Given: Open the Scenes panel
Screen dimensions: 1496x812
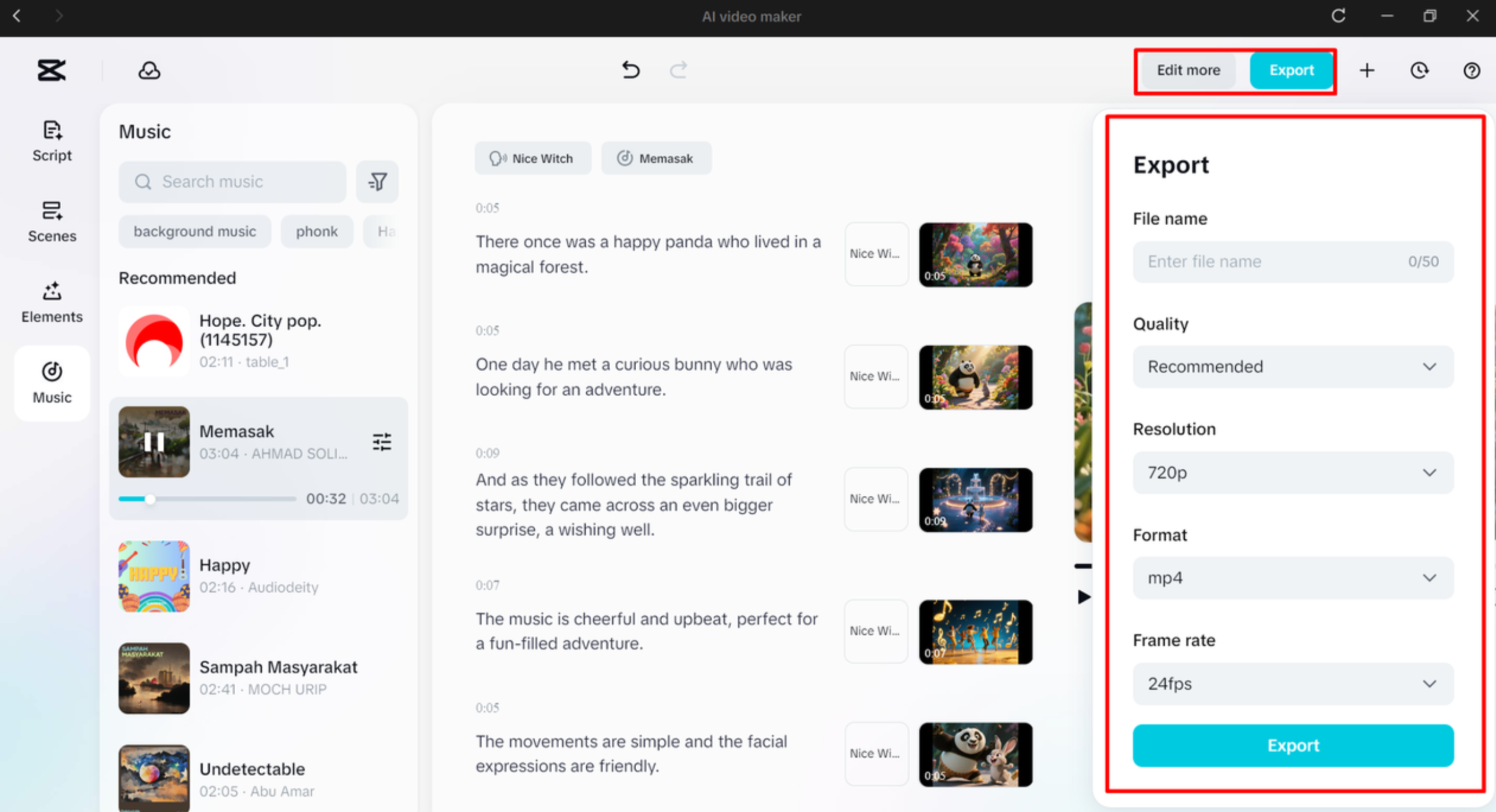Looking at the screenshot, I should pos(52,222).
